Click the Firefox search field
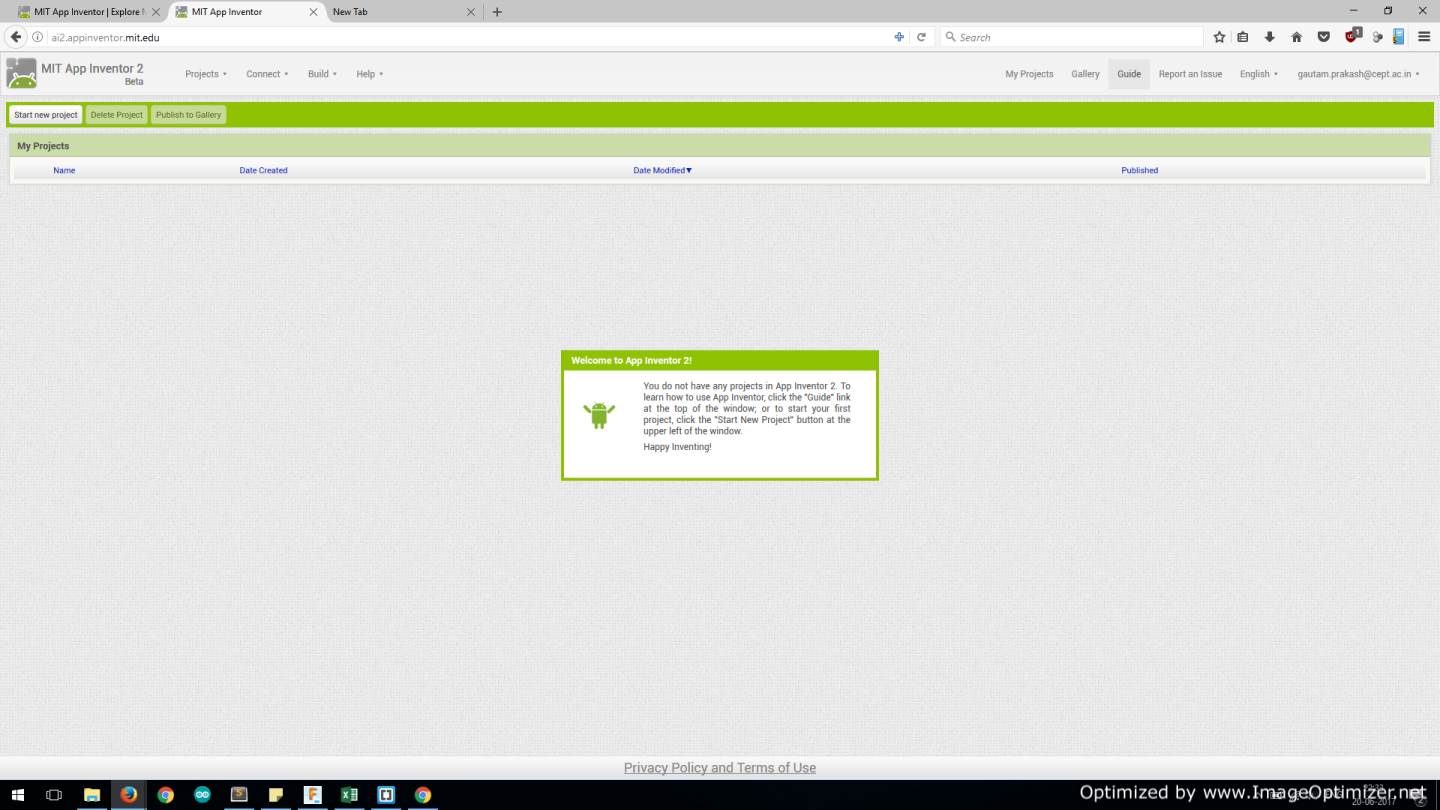 (x=1071, y=37)
